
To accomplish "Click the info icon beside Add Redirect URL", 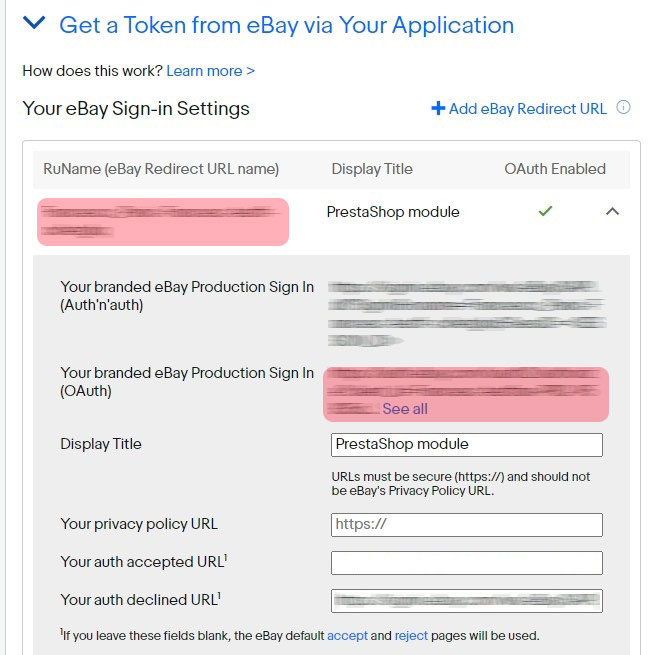I will pyautogui.click(x=624, y=108).
